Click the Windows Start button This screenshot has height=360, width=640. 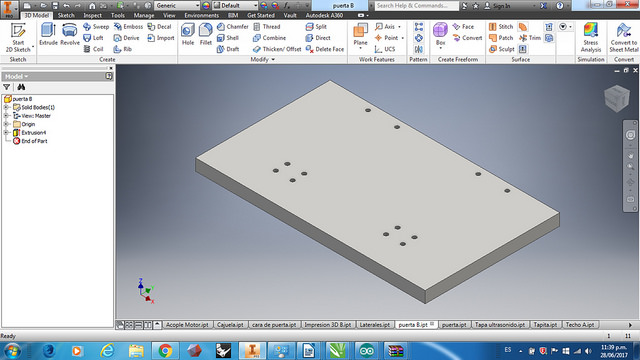point(12,351)
